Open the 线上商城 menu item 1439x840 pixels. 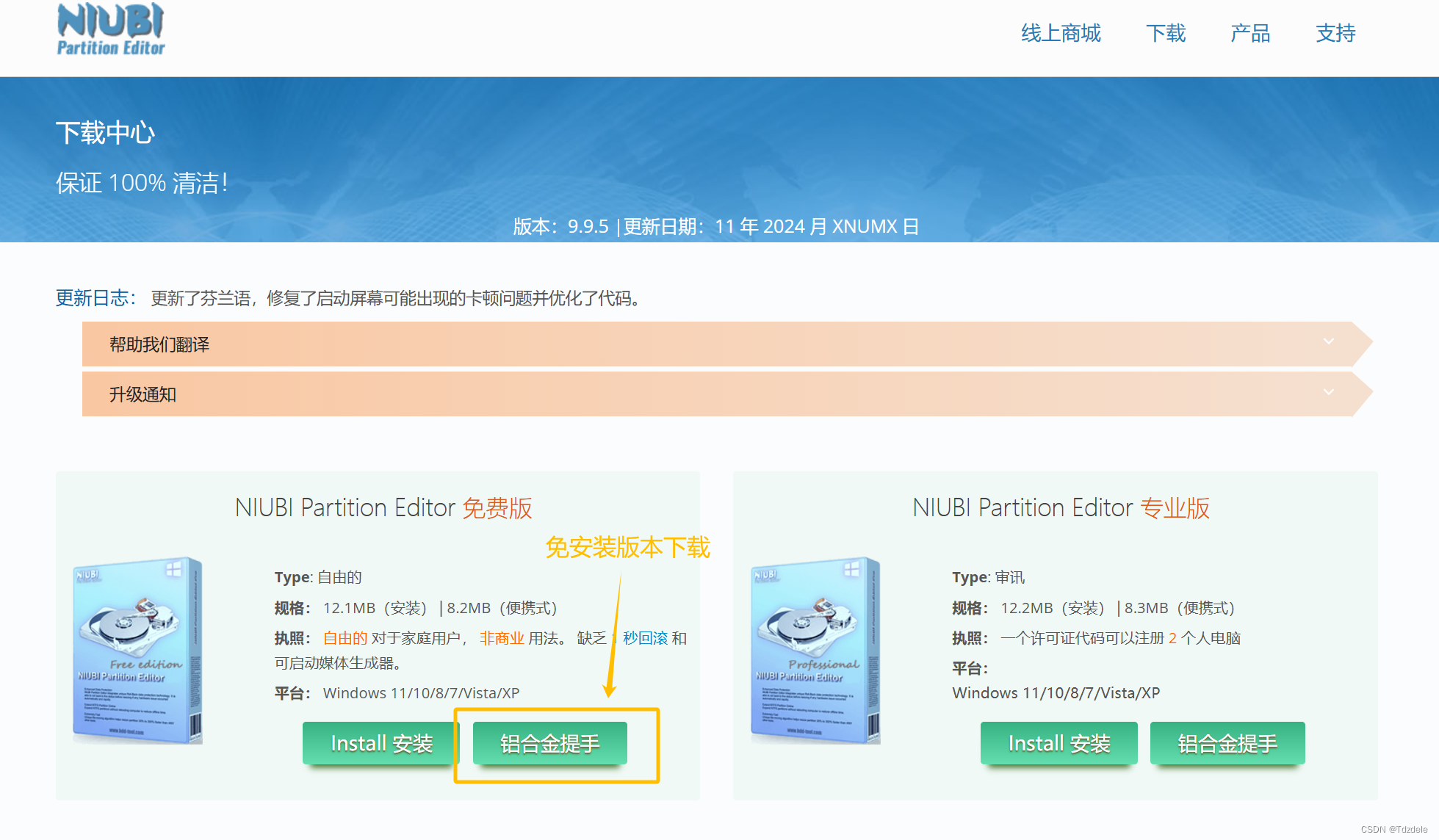1060,33
